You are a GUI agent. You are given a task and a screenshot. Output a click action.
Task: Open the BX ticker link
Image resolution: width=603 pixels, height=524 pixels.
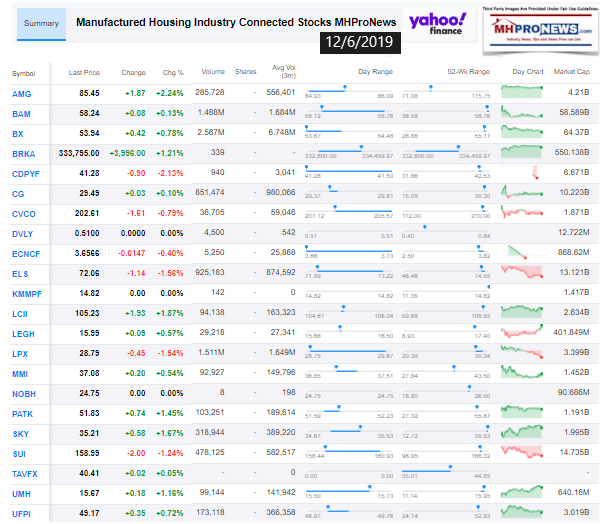click(18, 134)
